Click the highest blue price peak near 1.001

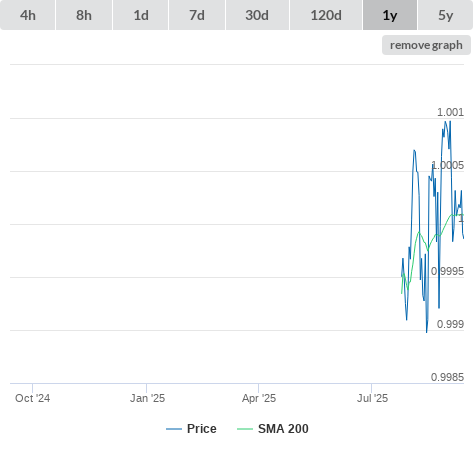(446, 122)
